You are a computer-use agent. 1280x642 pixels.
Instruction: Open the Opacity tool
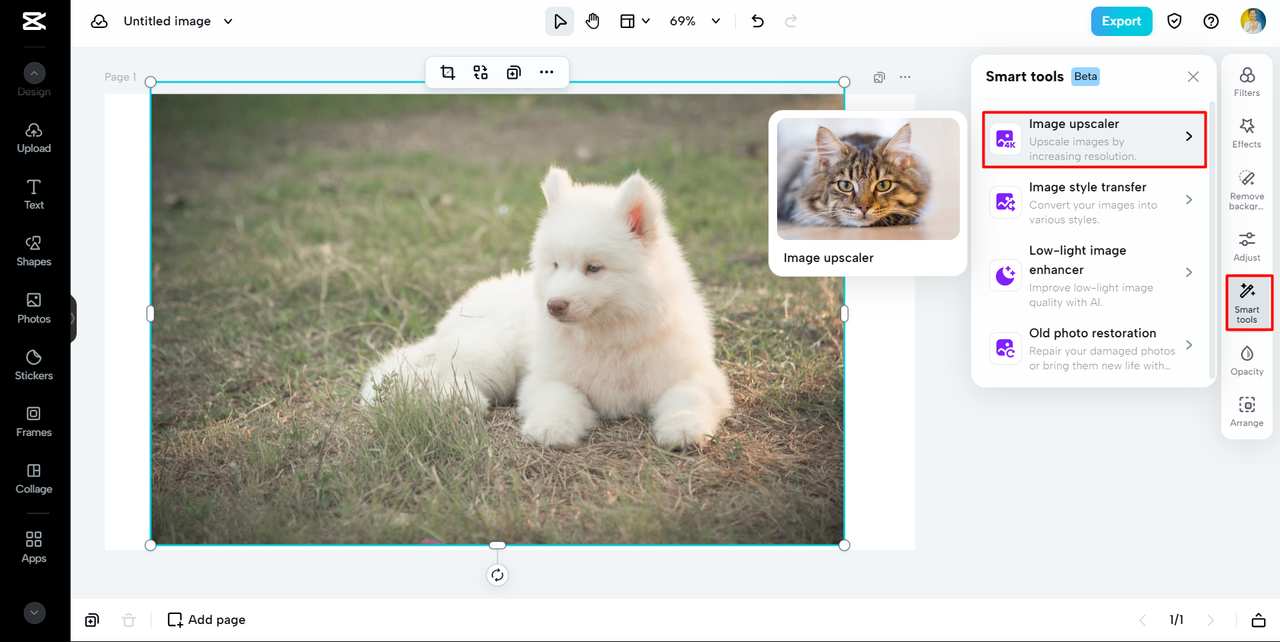tap(1247, 360)
